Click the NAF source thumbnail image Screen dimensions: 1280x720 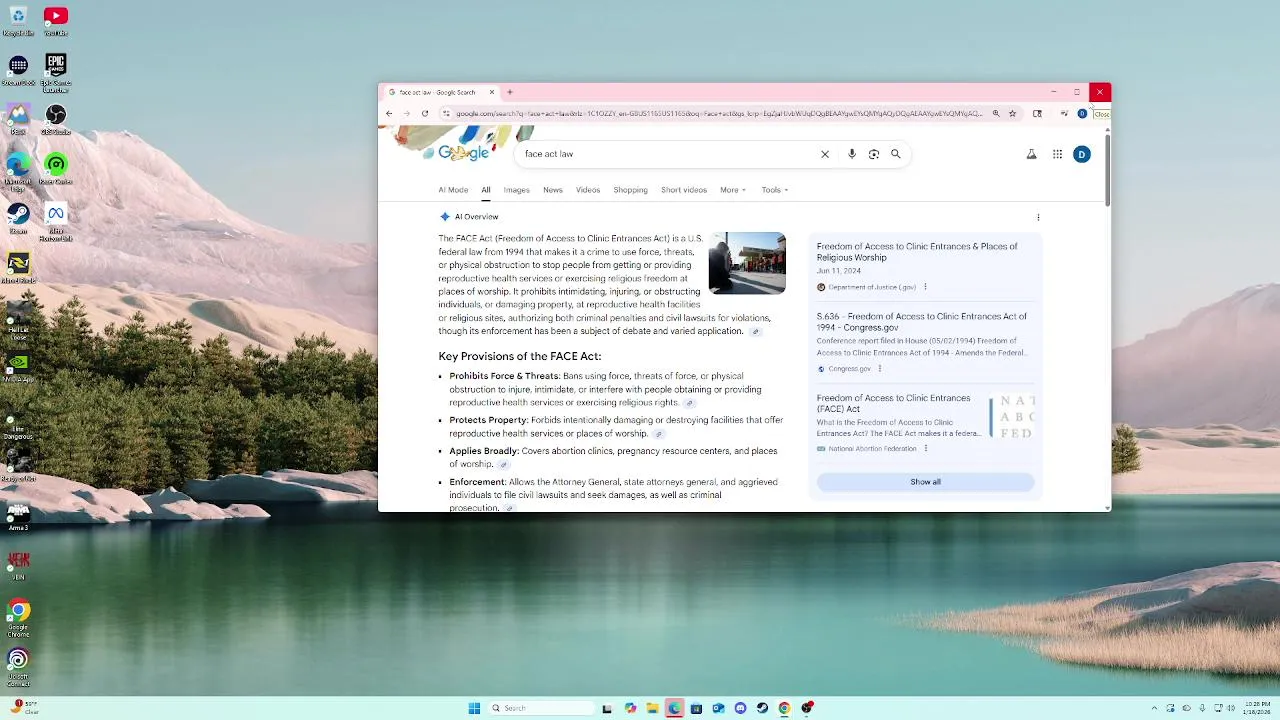1012,417
